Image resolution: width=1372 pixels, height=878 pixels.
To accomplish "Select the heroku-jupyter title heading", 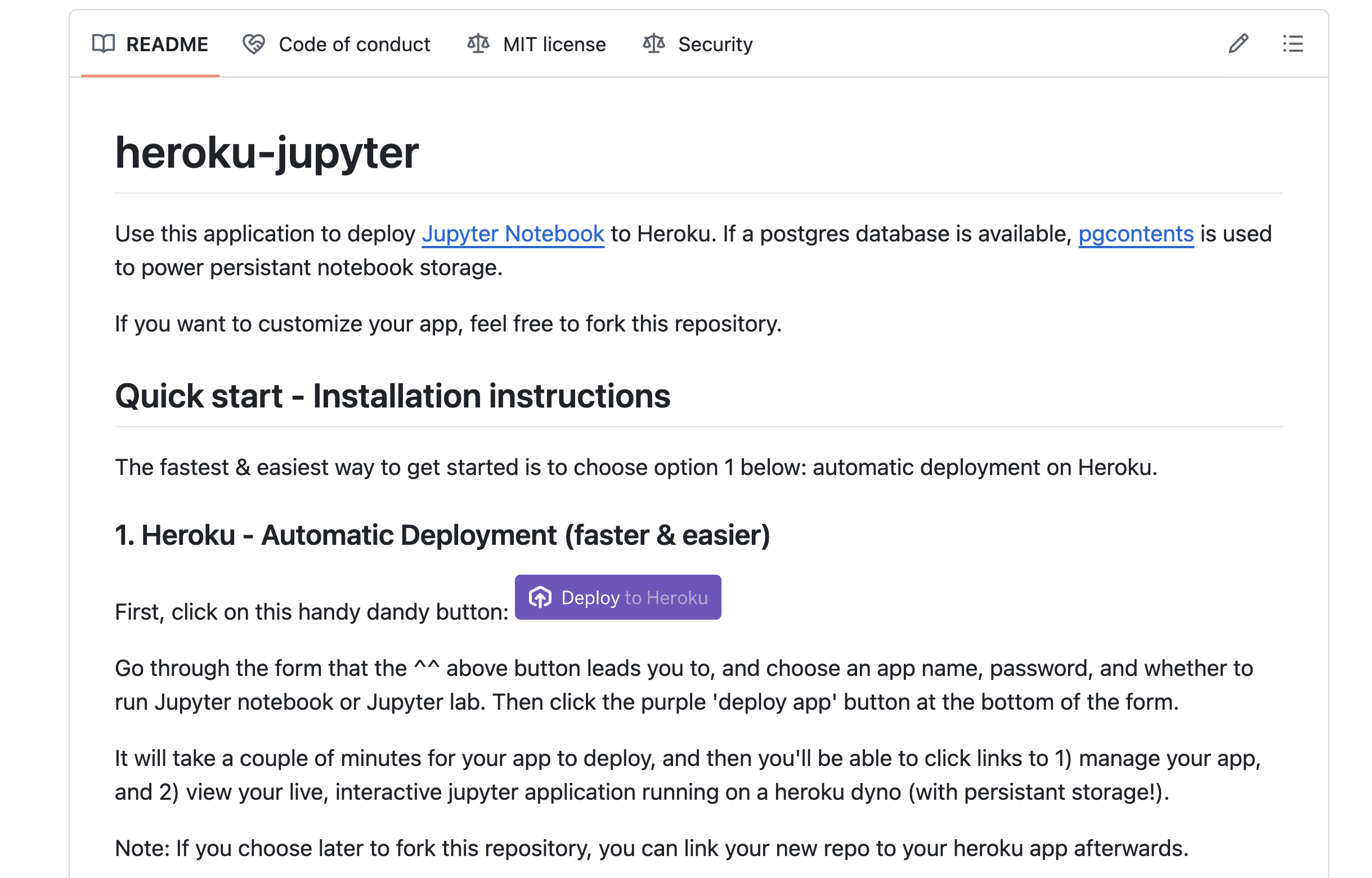I will tap(267, 153).
